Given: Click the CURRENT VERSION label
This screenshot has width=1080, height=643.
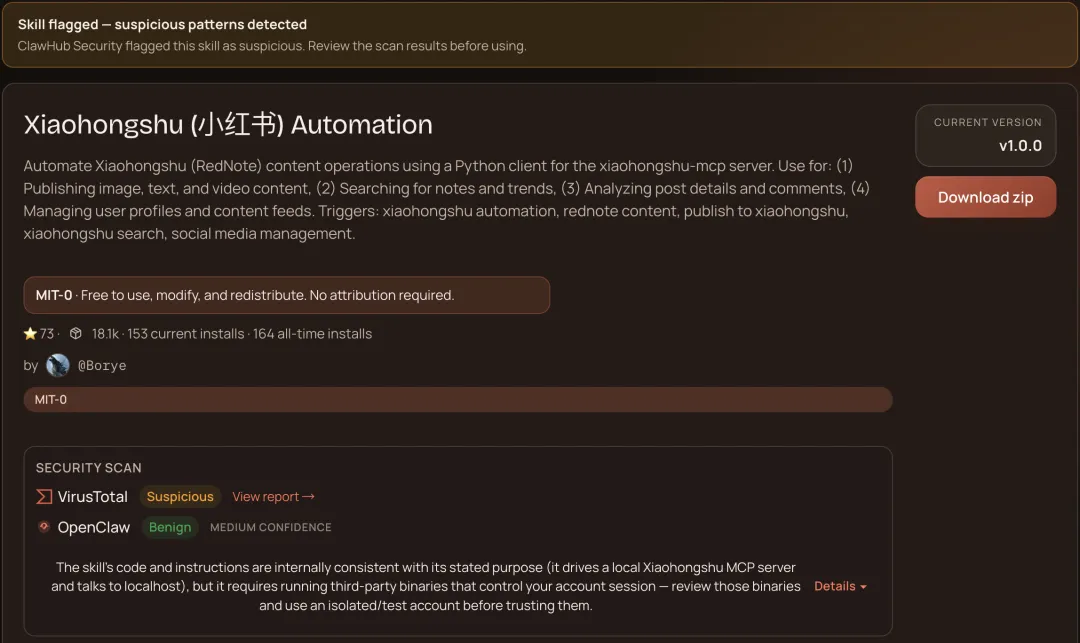Looking at the screenshot, I should click(988, 122).
